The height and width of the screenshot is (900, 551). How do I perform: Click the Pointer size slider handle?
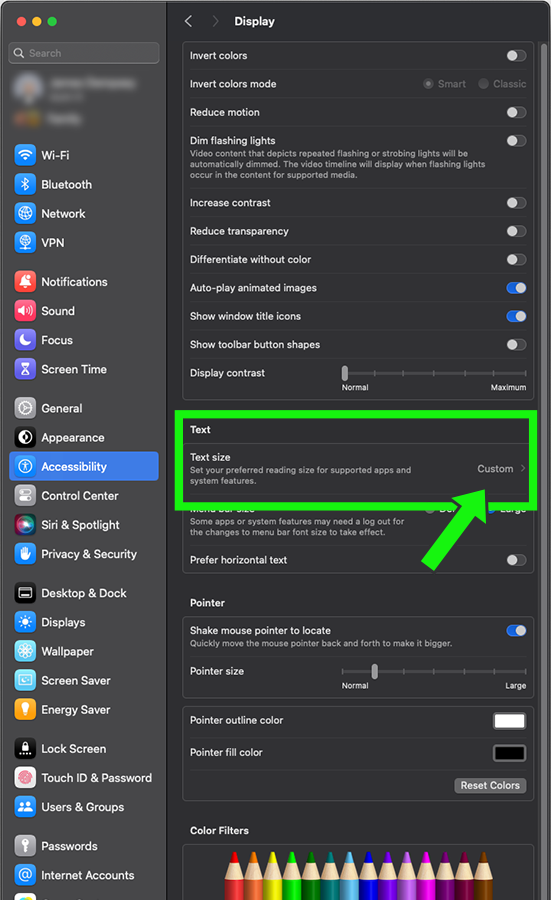(375, 671)
